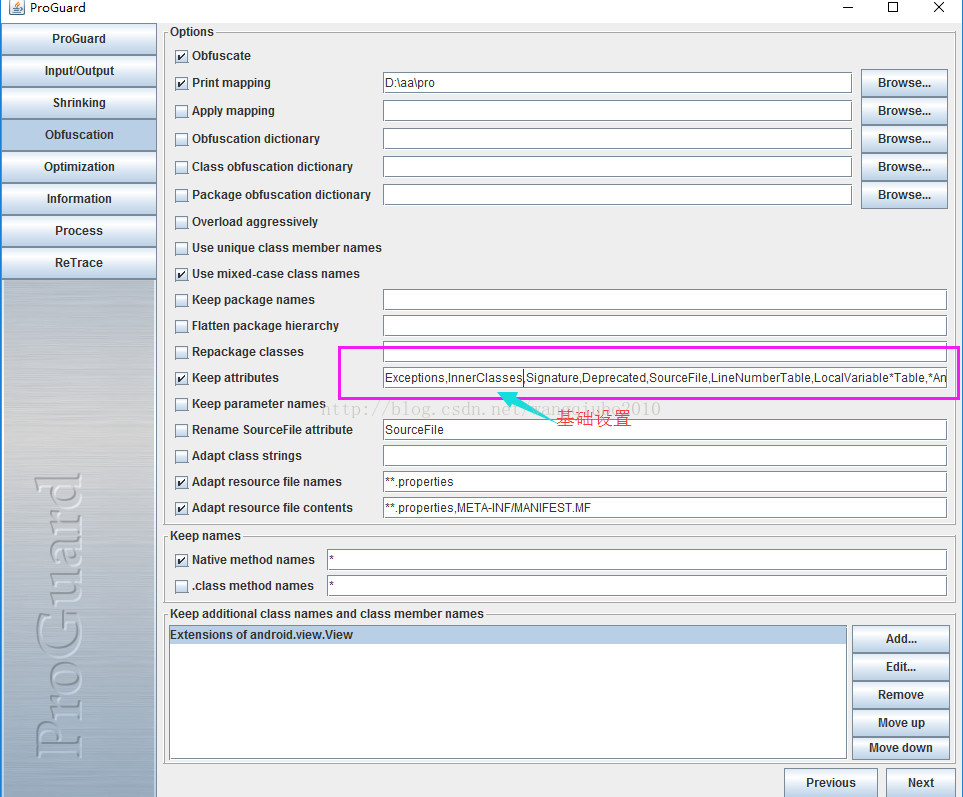Enable Adapt class strings

pos(181,457)
